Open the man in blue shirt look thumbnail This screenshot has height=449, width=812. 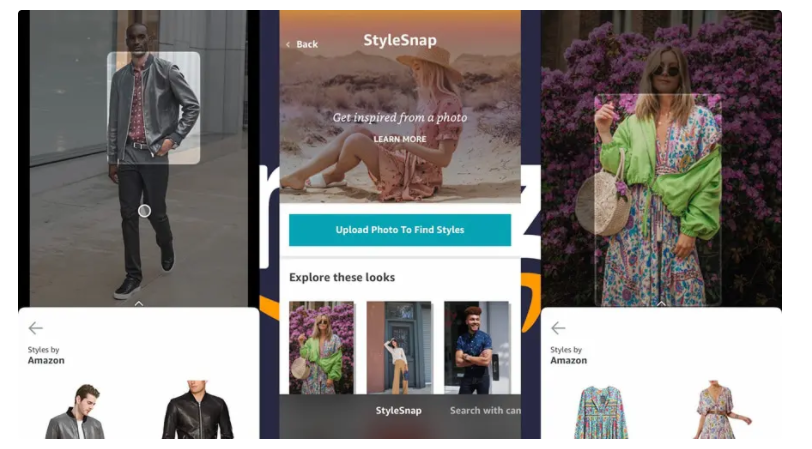(x=477, y=347)
